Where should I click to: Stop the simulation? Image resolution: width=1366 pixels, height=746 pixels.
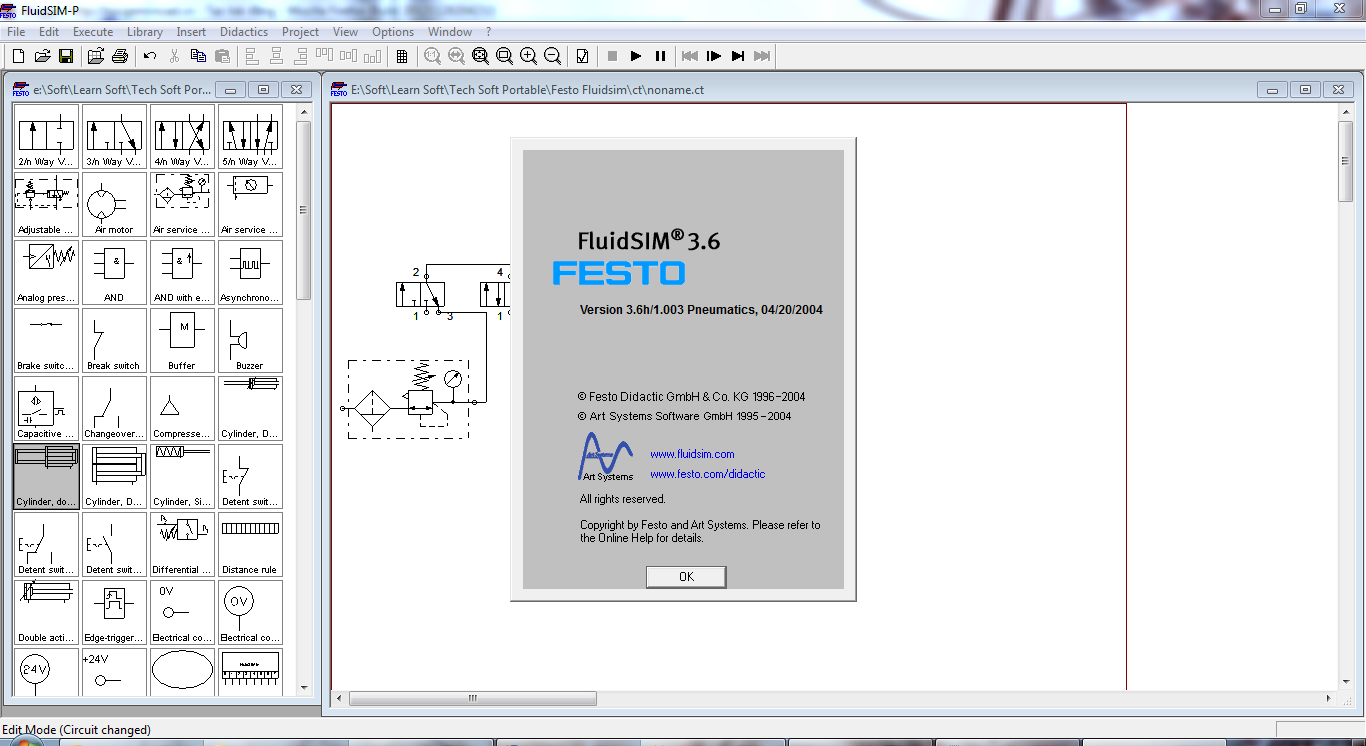point(612,56)
